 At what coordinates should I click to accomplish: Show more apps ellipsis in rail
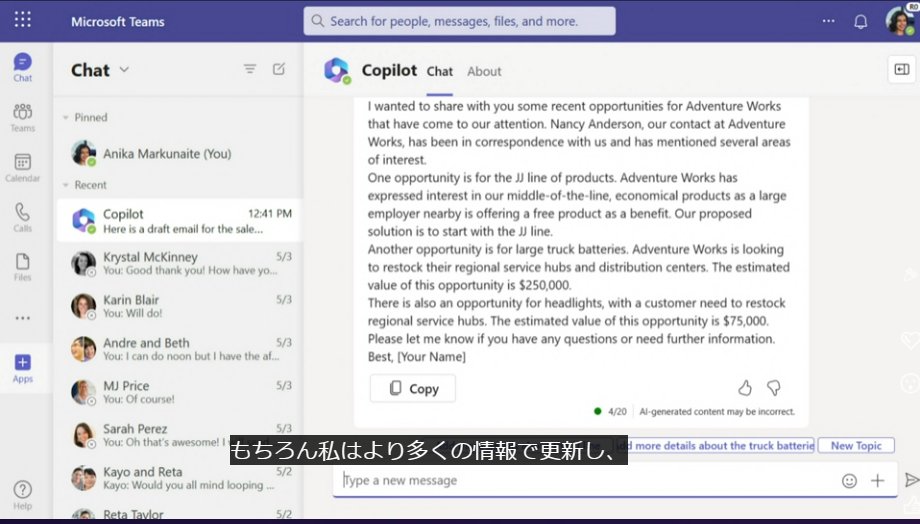(x=22, y=318)
